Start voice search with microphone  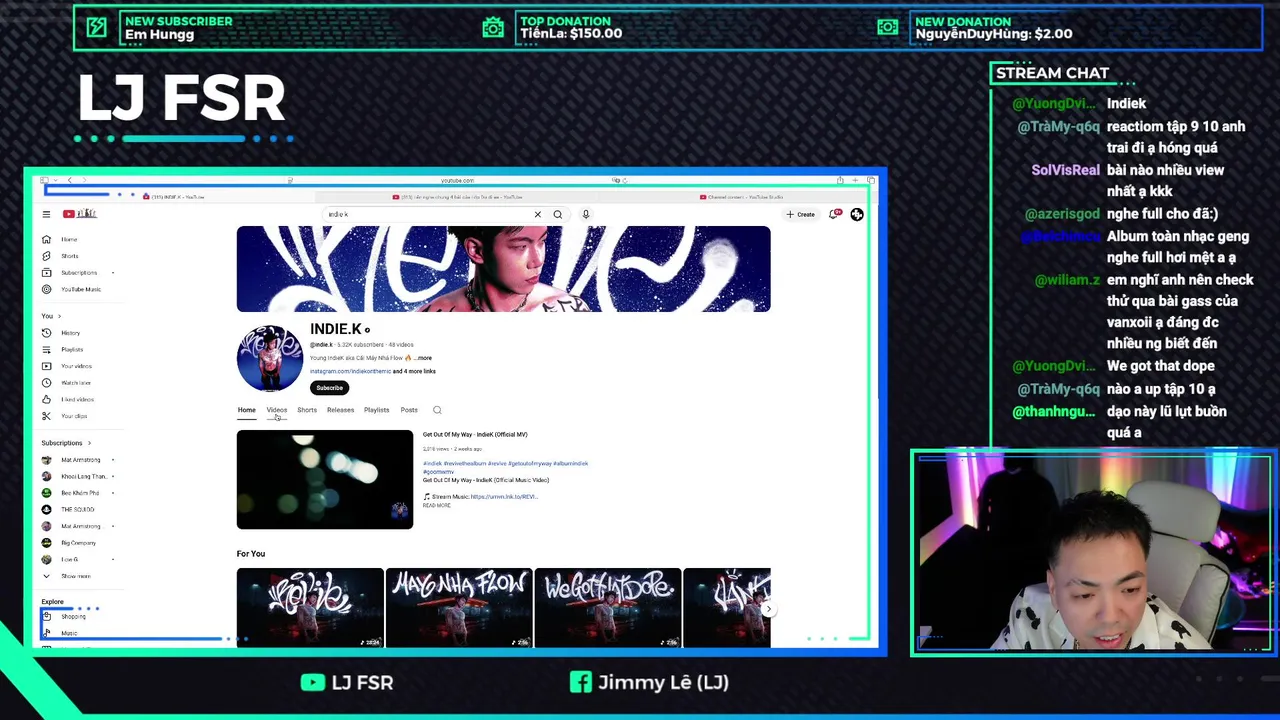[586, 214]
